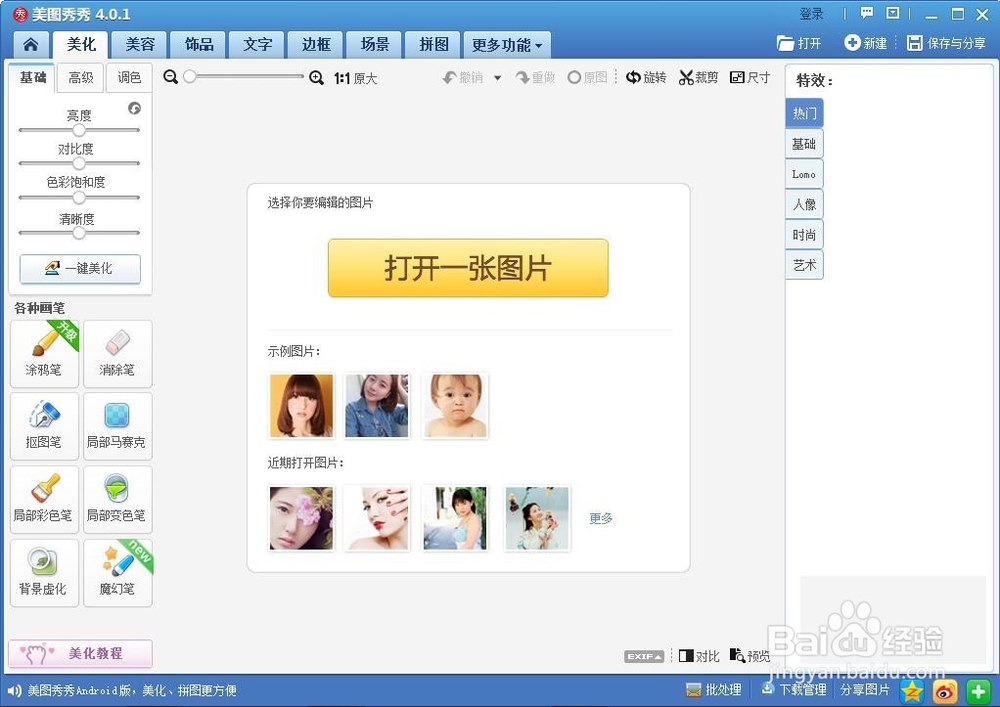The width and height of the screenshot is (1000, 707).
Task: Switch to the 文字 text tab
Action: pyautogui.click(x=258, y=44)
